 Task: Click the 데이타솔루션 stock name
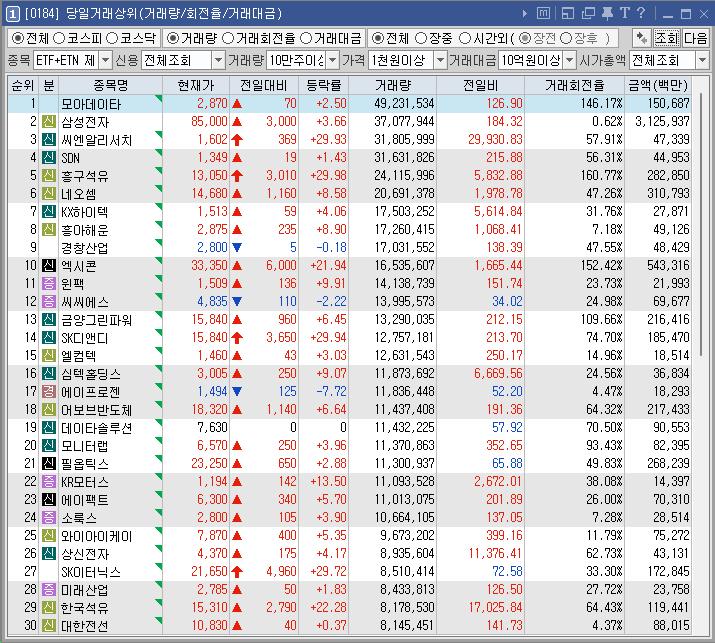[x=97, y=427]
